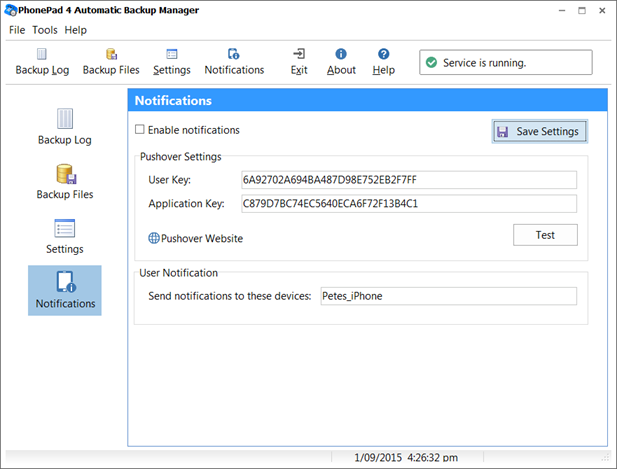The image size is (617, 469).
Task: Open Backup Files from the top toolbar
Action: 111,62
